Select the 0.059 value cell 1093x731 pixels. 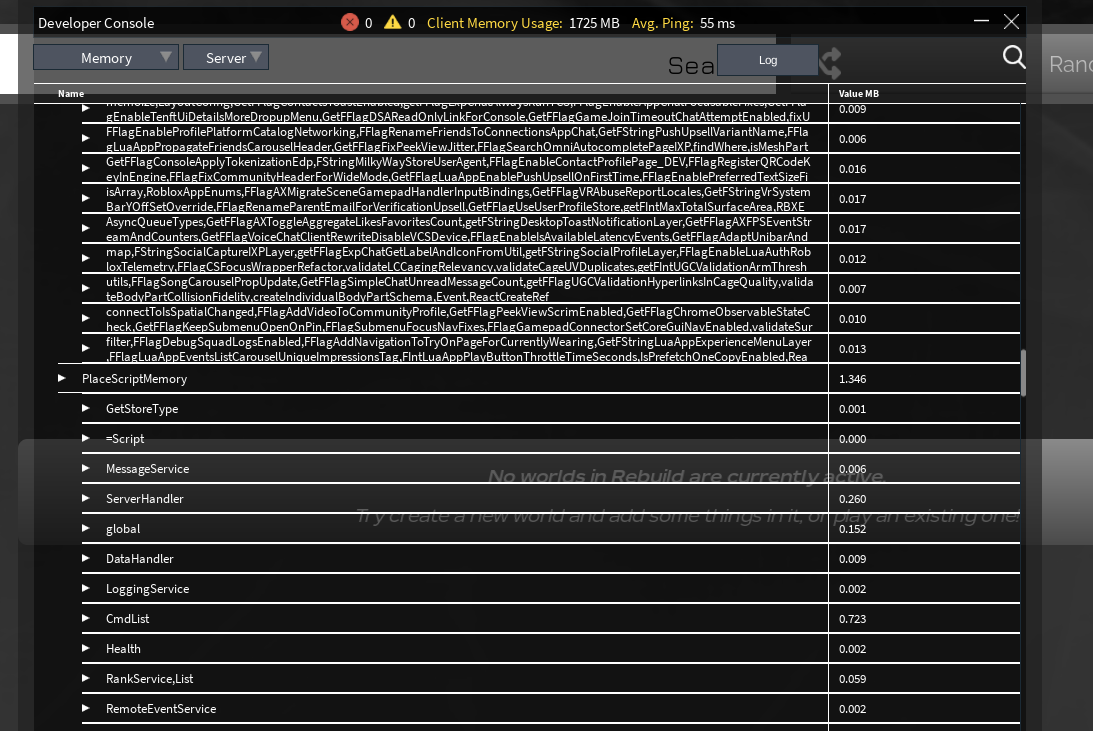[853, 679]
